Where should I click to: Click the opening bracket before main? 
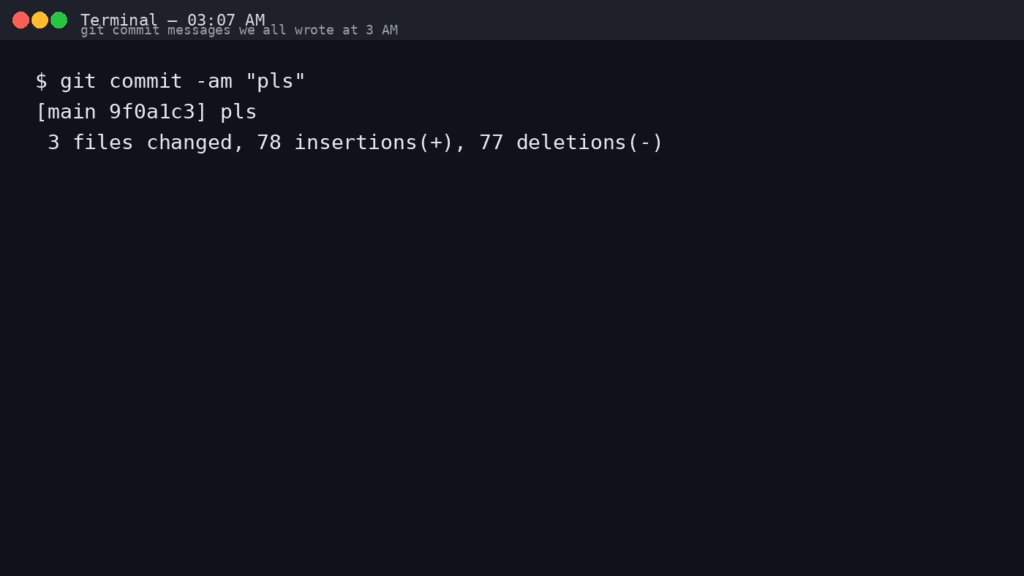pos(44,111)
